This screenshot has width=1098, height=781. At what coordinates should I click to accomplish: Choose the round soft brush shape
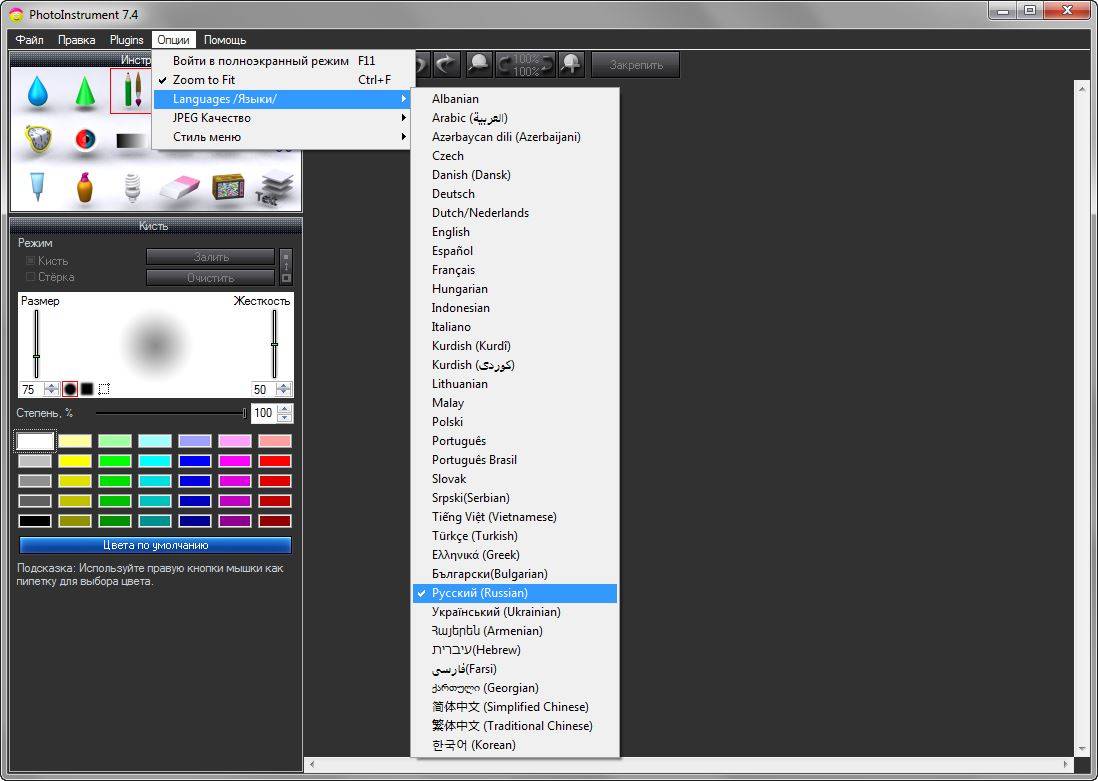tap(70, 389)
